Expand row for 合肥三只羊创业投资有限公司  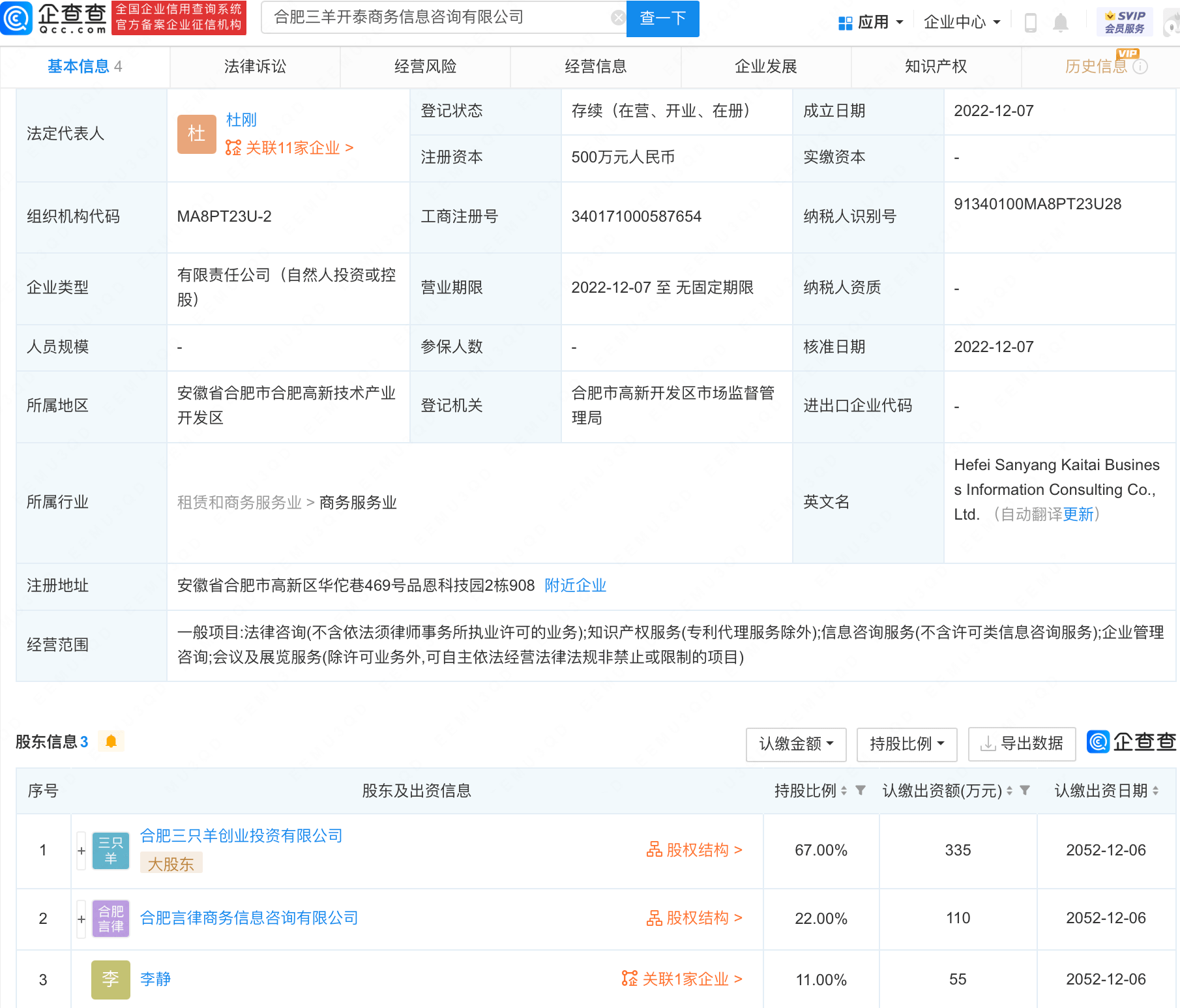[x=81, y=851]
